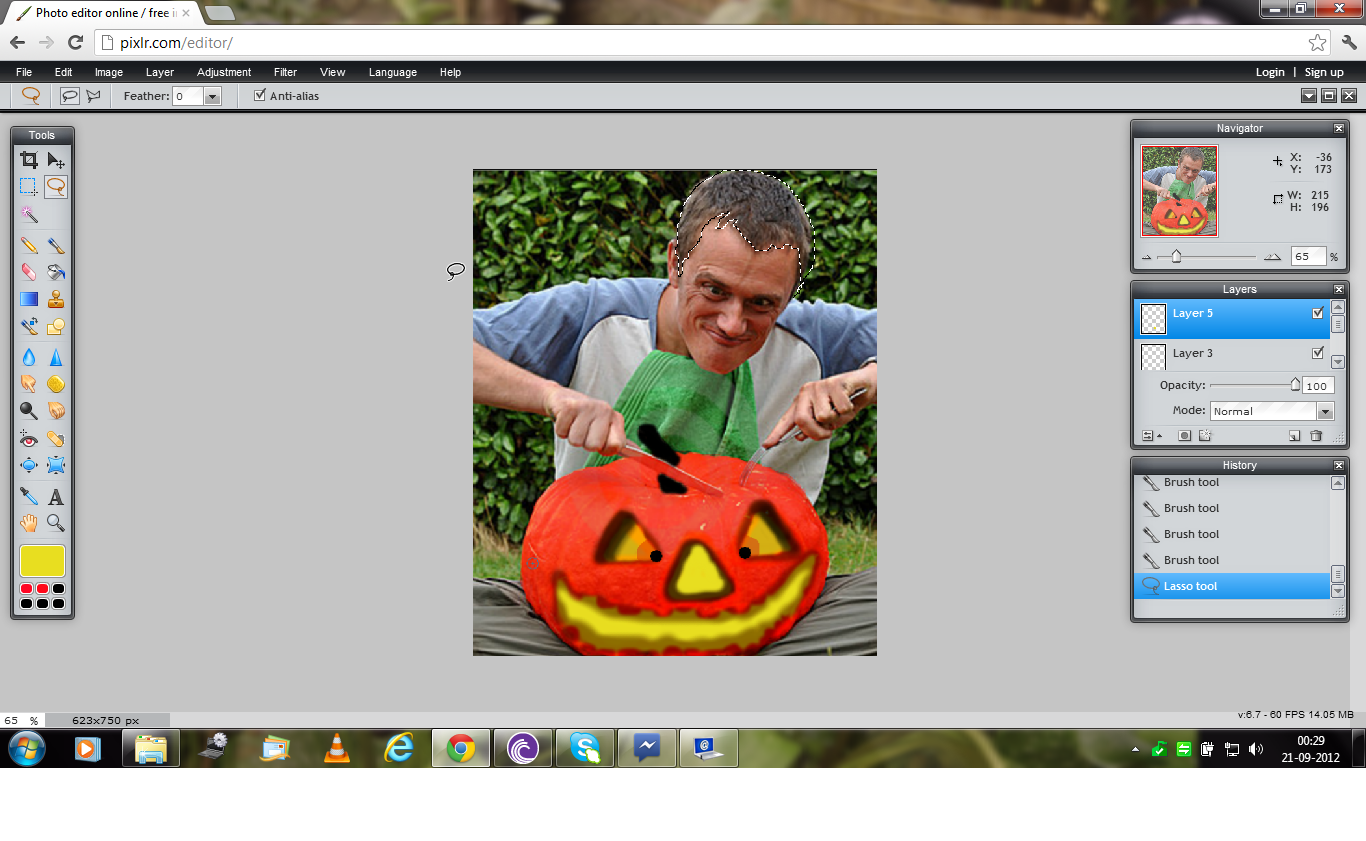Screen dimensions: 1366x841
Task: Open the main yellow color swatch
Action: (42, 560)
